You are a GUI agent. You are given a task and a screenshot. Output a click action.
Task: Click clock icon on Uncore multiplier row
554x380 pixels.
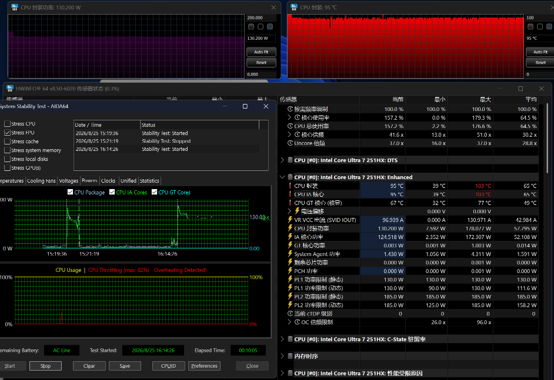coord(290,143)
